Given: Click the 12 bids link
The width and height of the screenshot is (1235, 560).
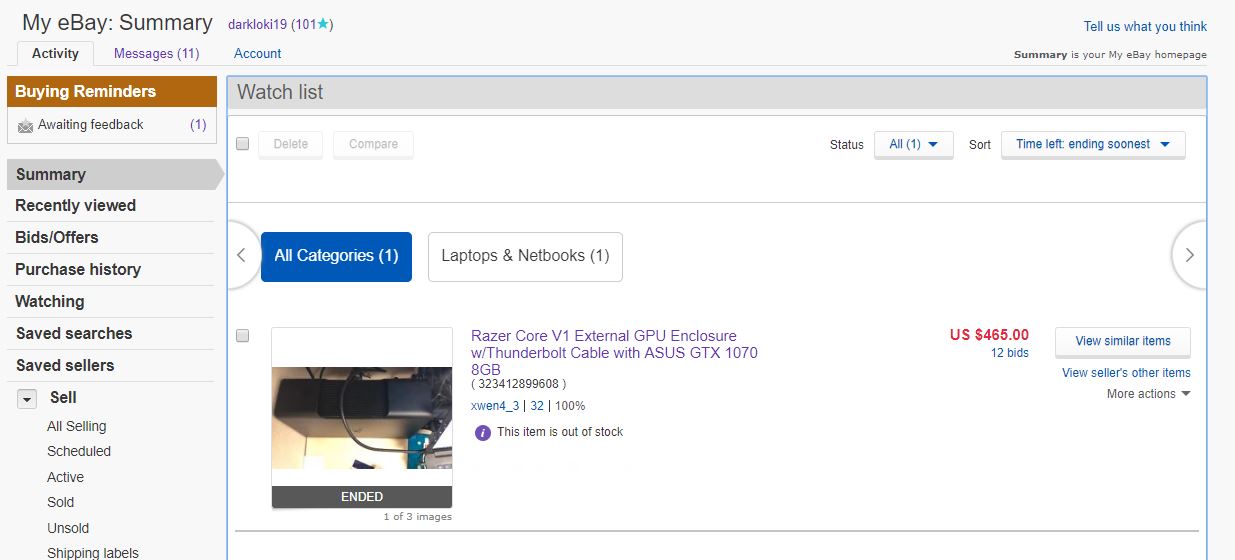Looking at the screenshot, I should (x=1010, y=353).
